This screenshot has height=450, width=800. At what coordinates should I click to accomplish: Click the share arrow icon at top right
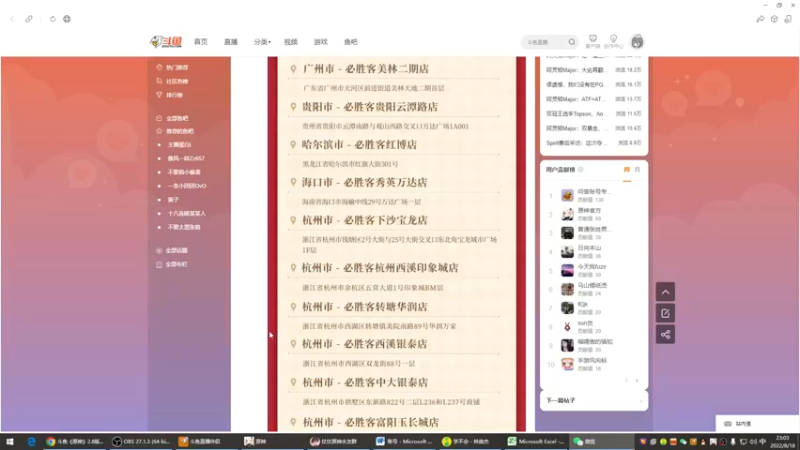(x=760, y=19)
